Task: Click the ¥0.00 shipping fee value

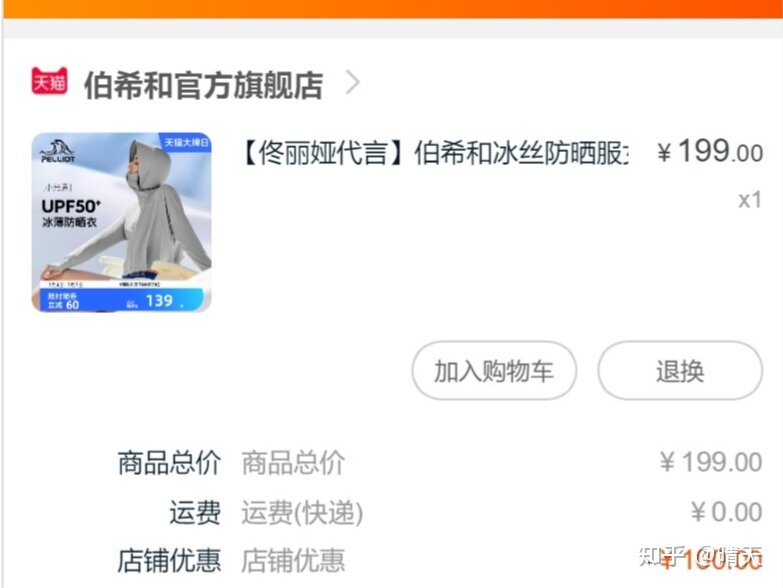Action: click(727, 512)
